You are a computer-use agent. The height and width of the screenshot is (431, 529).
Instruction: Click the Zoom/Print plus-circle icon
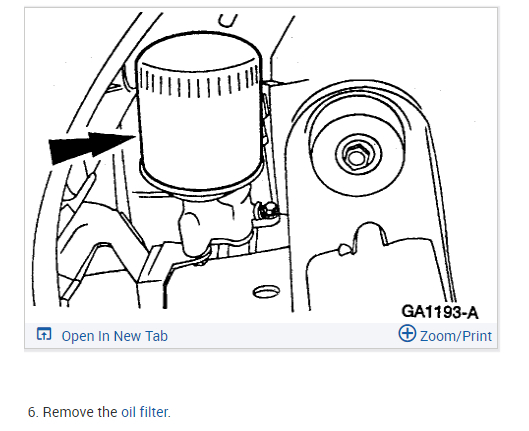coord(407,333)
